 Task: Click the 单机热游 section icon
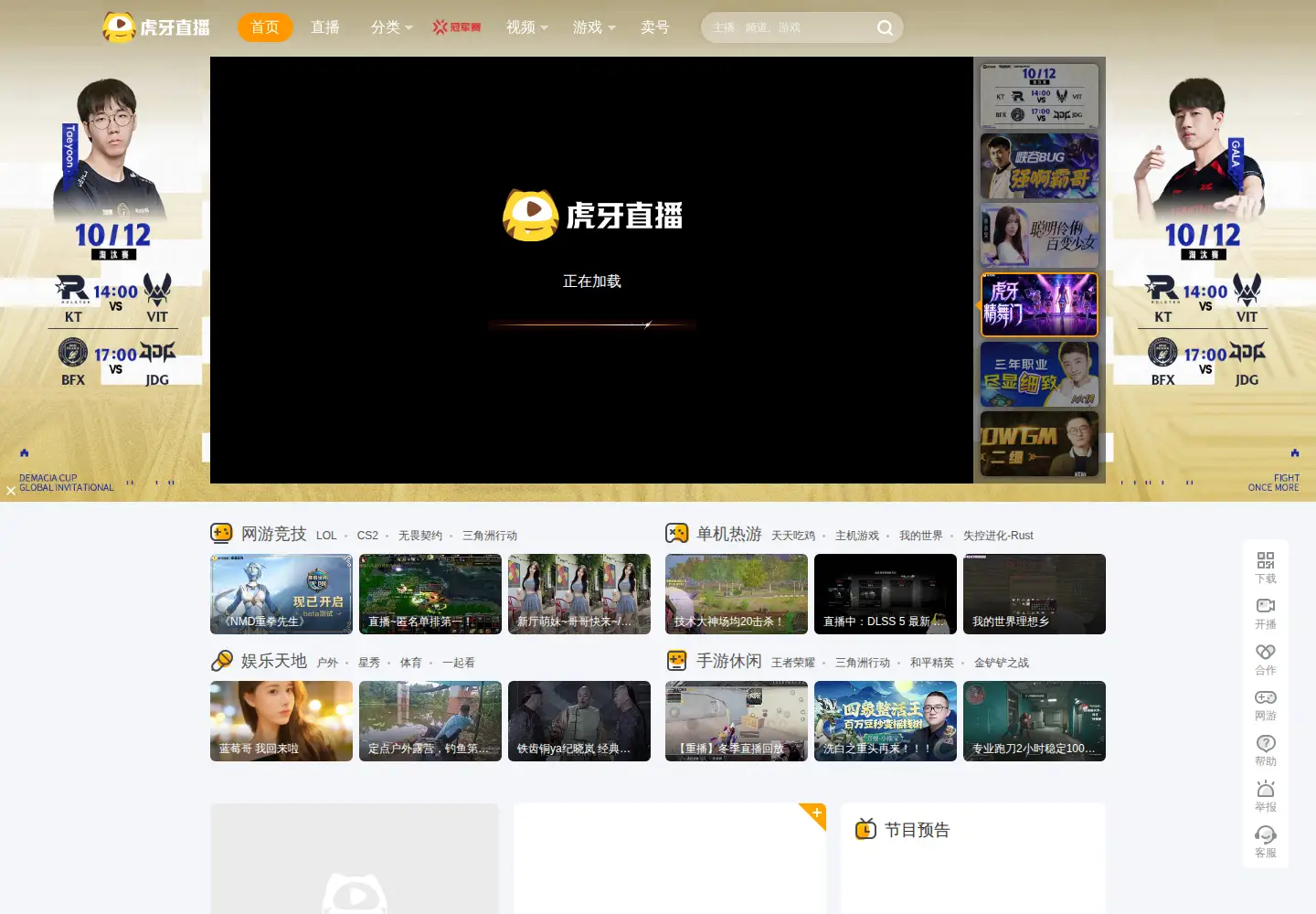click(x=676, y=533)
